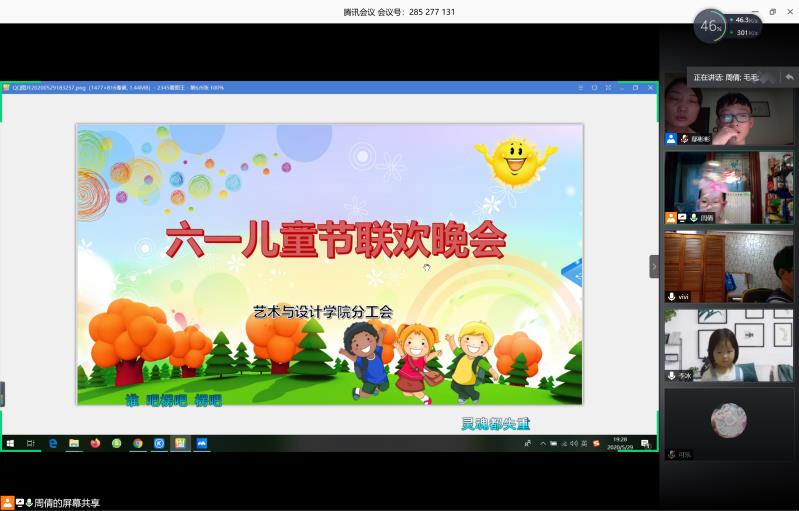799x511 pixels.
Task: Open Firefox in the shared taskbar
Action: point(95,443)
